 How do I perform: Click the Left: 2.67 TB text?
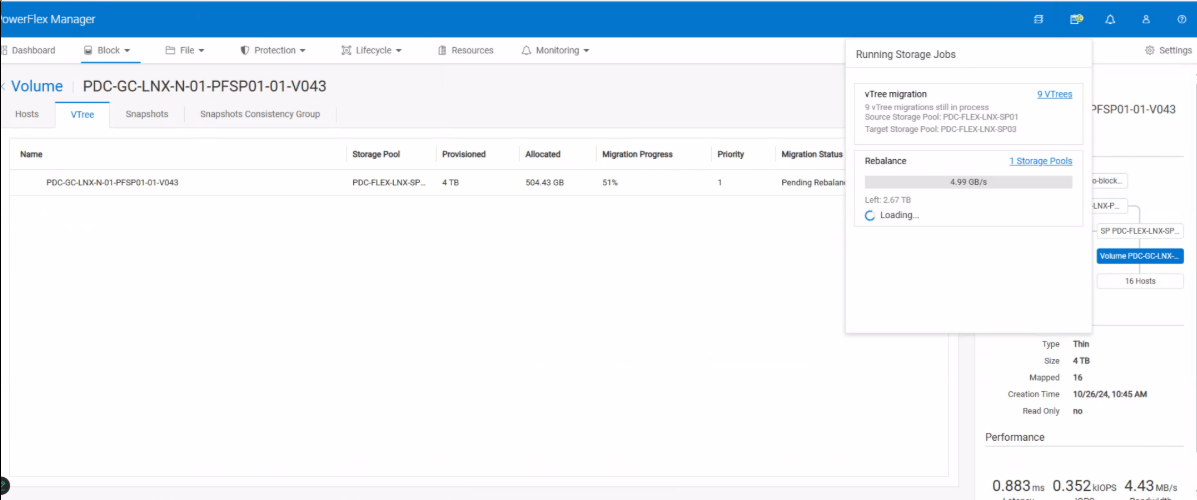(x=887, y=200)
